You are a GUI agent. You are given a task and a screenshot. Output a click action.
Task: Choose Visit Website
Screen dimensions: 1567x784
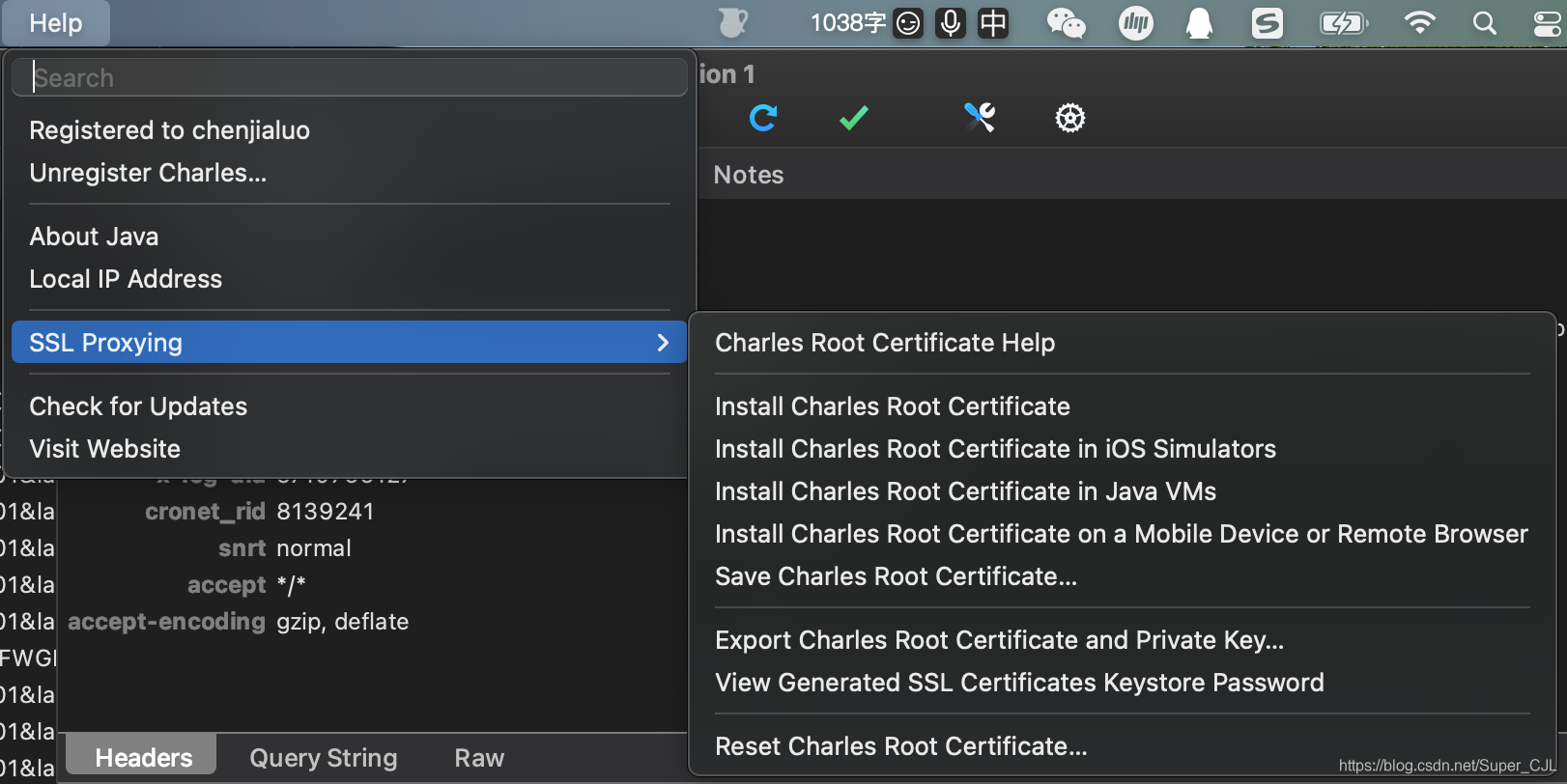click(350, 449)
